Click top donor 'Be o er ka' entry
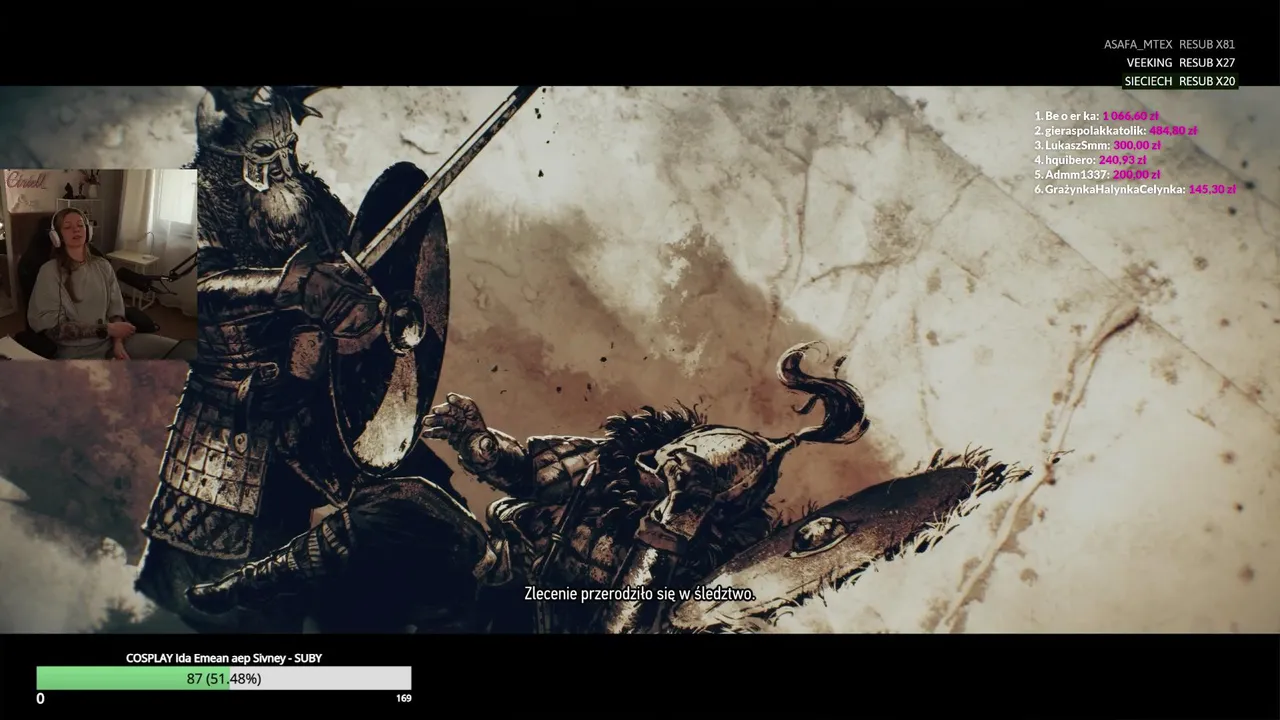Image resolution: width=1280 pixels, height=720 pixels. (1096, 116)
